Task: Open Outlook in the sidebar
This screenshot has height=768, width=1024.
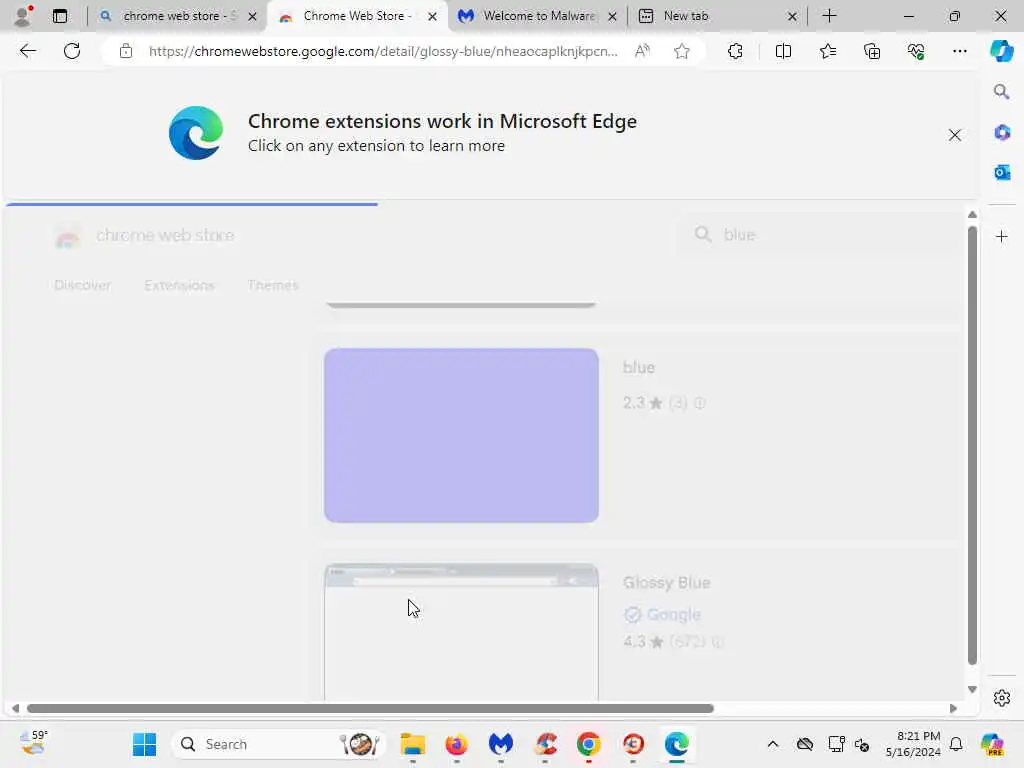Action: click(1002, 172)
